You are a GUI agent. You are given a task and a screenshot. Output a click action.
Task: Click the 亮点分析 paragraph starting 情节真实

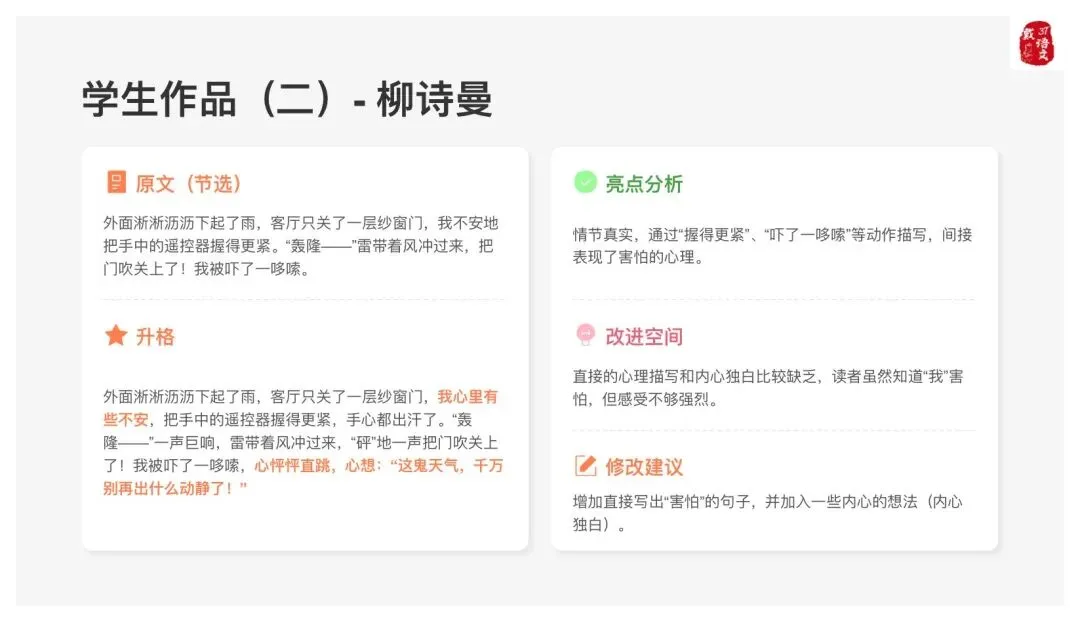pyautogui.click(x=772, y=246)
